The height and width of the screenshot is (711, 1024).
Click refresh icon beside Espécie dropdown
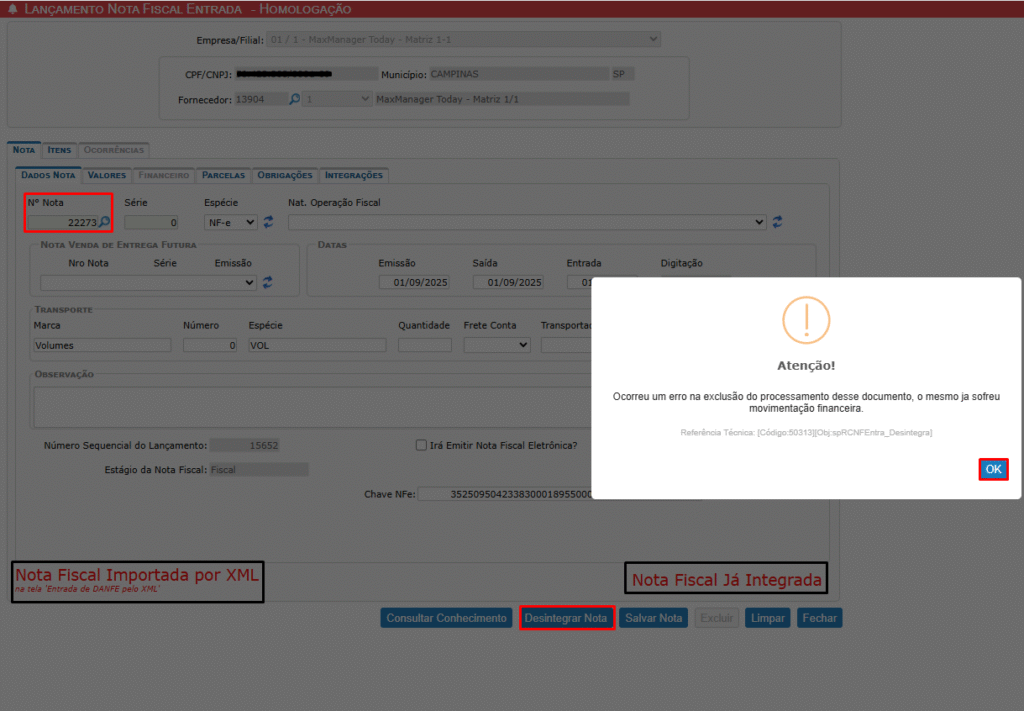click(x=268, y=222)
